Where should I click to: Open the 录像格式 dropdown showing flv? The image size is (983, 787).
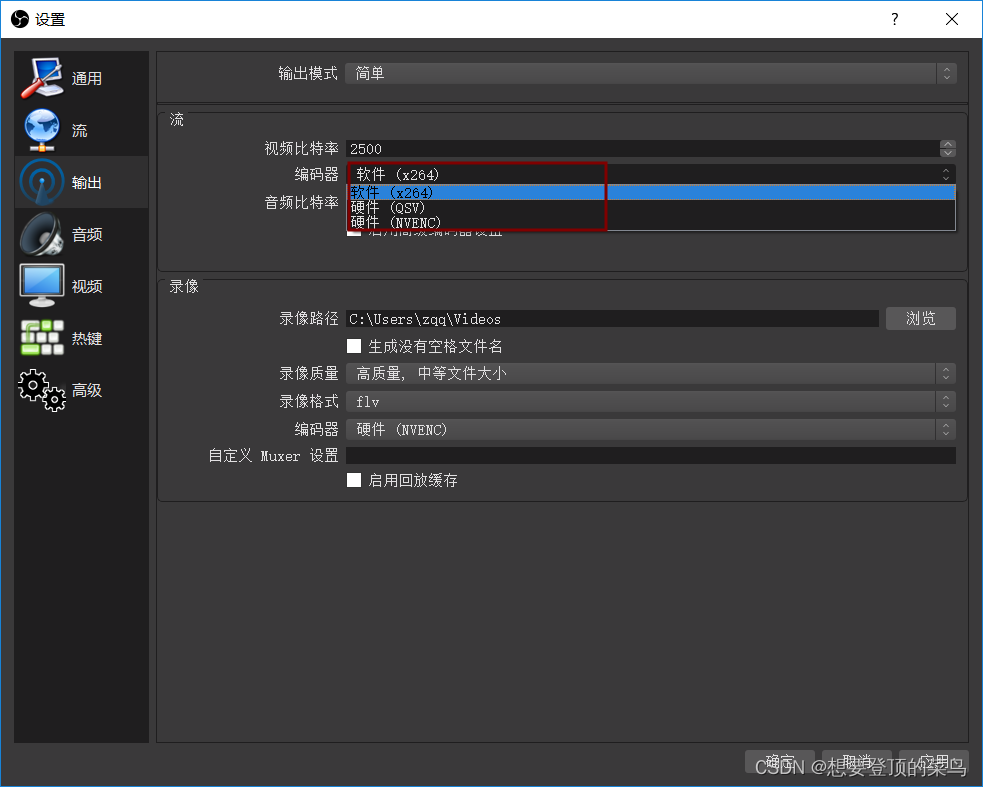click(651, 401)
